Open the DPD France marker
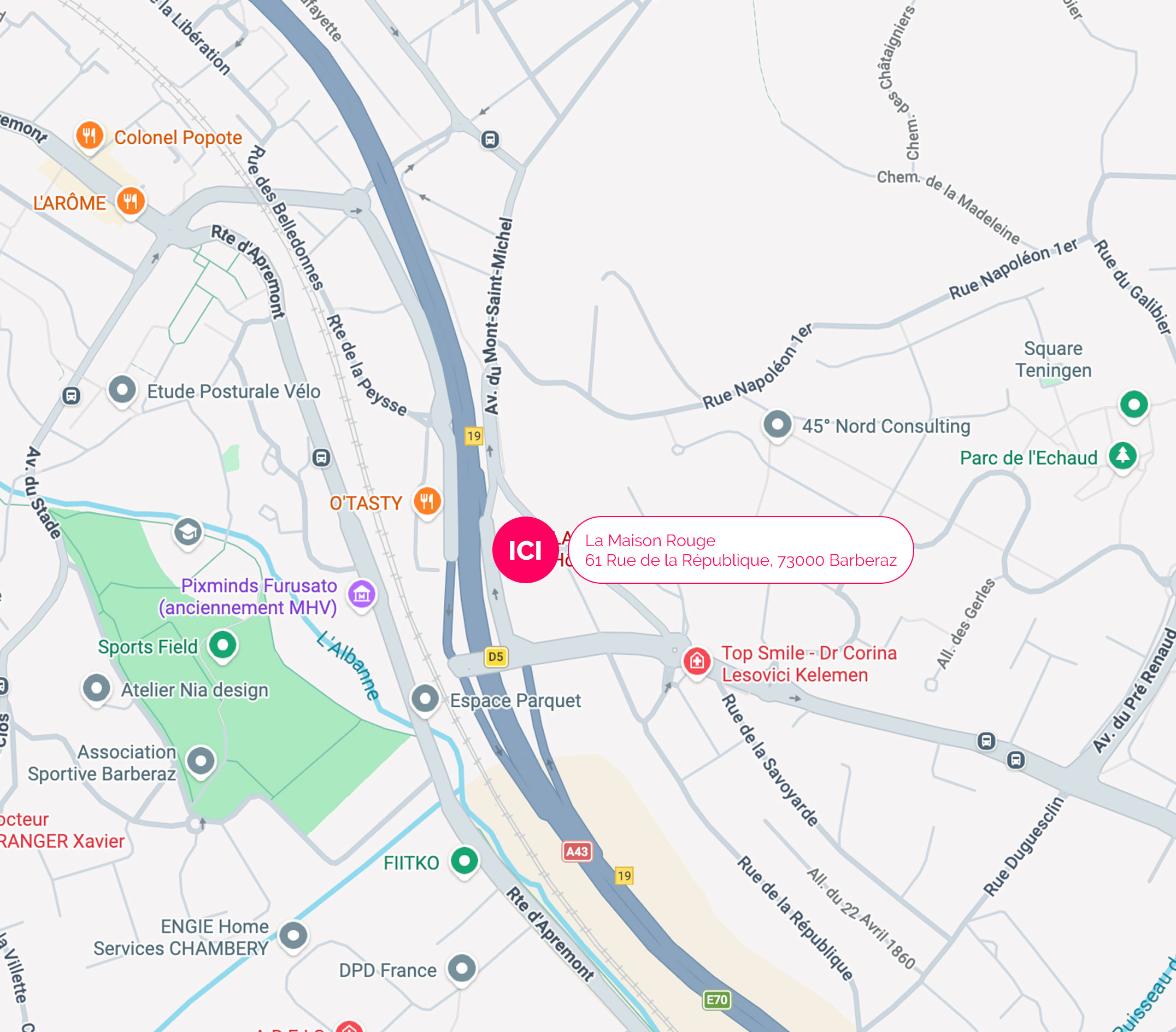The image size is (1176, 1032). click(462, 970)
